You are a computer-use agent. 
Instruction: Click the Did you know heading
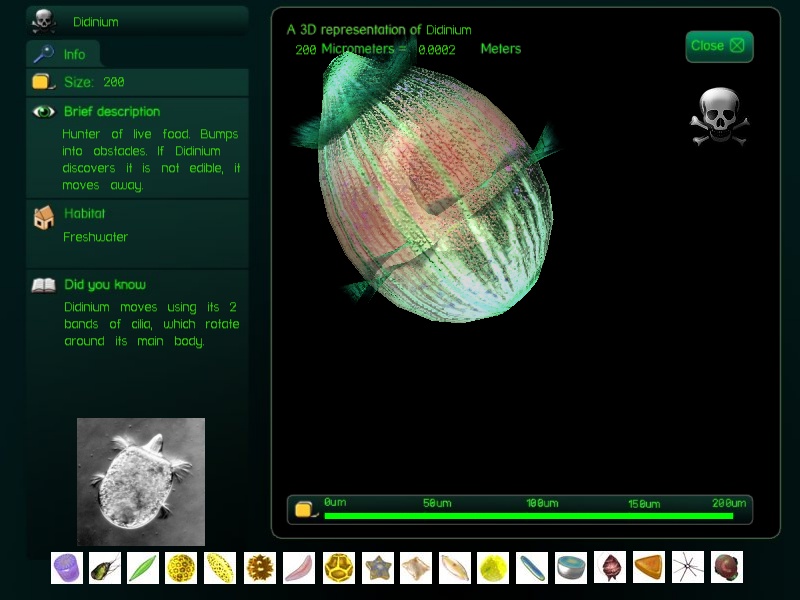point(105,285)
